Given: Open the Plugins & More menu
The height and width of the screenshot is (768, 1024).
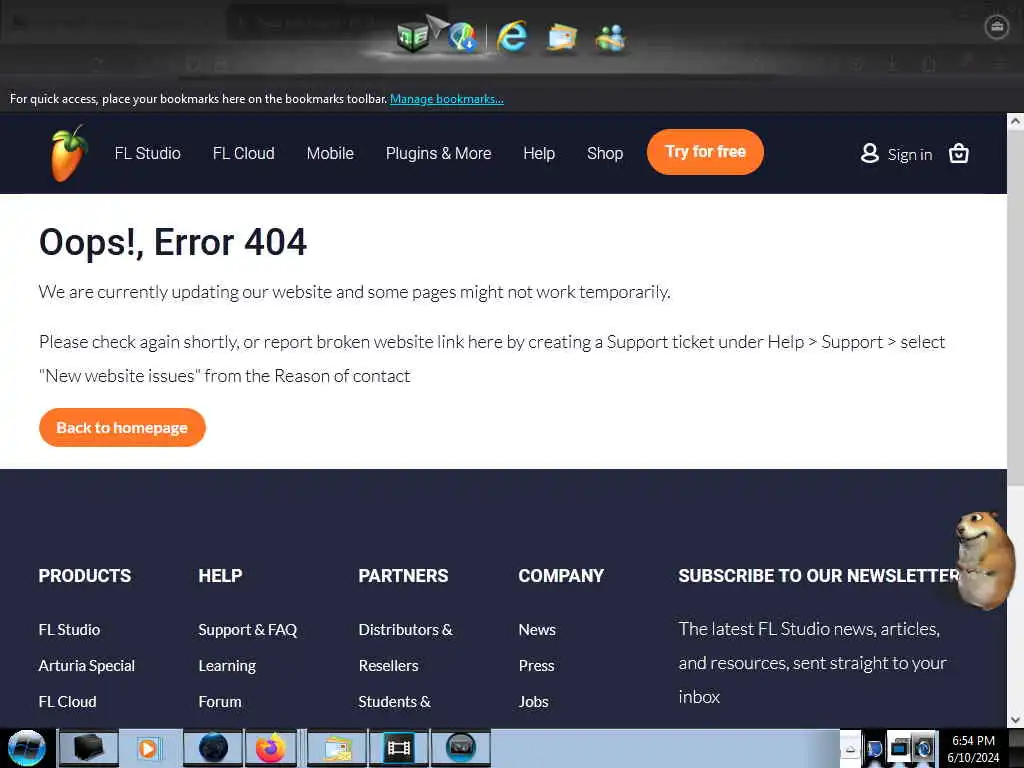Looking at the screenshot, I should [438, 153].
